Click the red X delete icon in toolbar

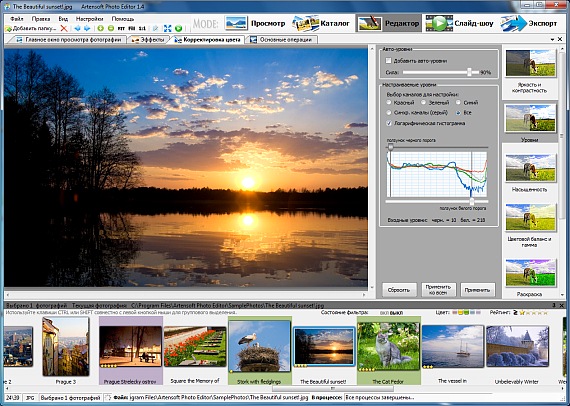[64, 28]
